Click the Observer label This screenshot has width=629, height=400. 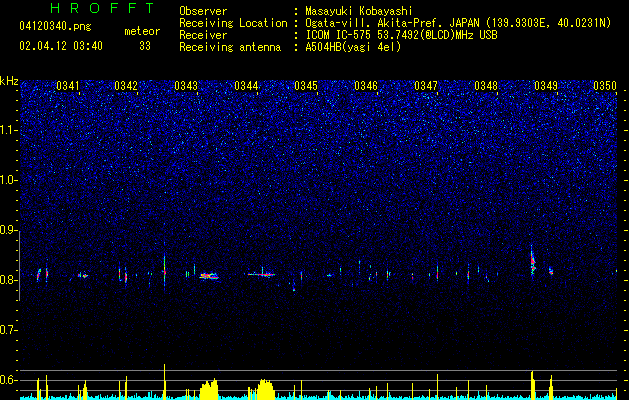(x=203, y=11)
